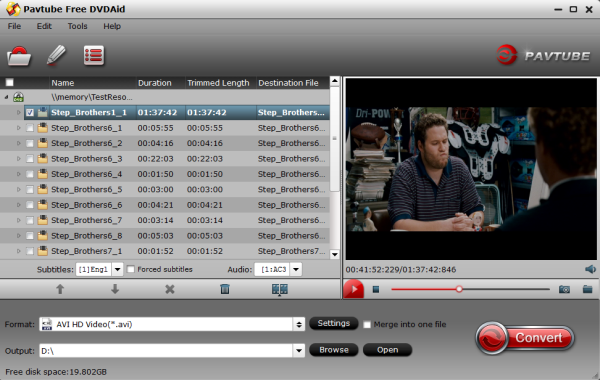This screenshot has height=380, width=600.
Task: Click the Settings button
Action: click(334, 323)
